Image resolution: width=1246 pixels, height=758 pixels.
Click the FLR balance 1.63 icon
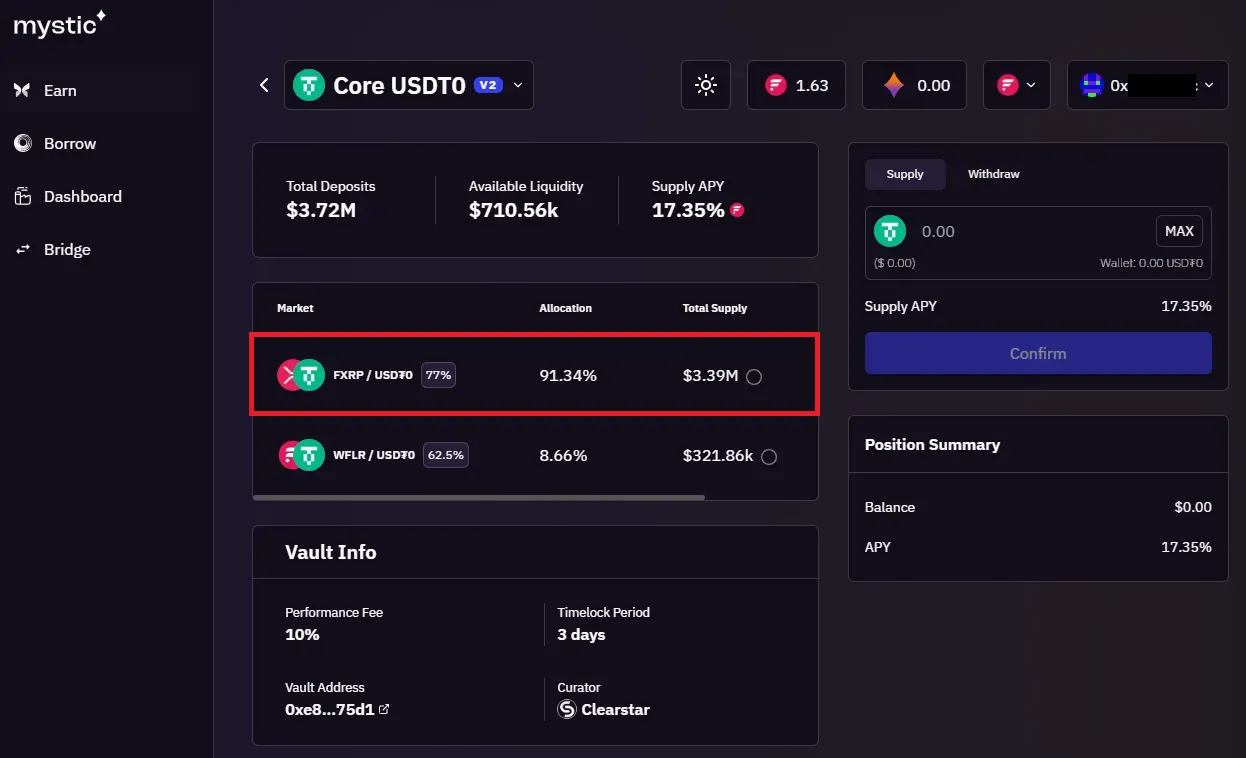[775, 85]
